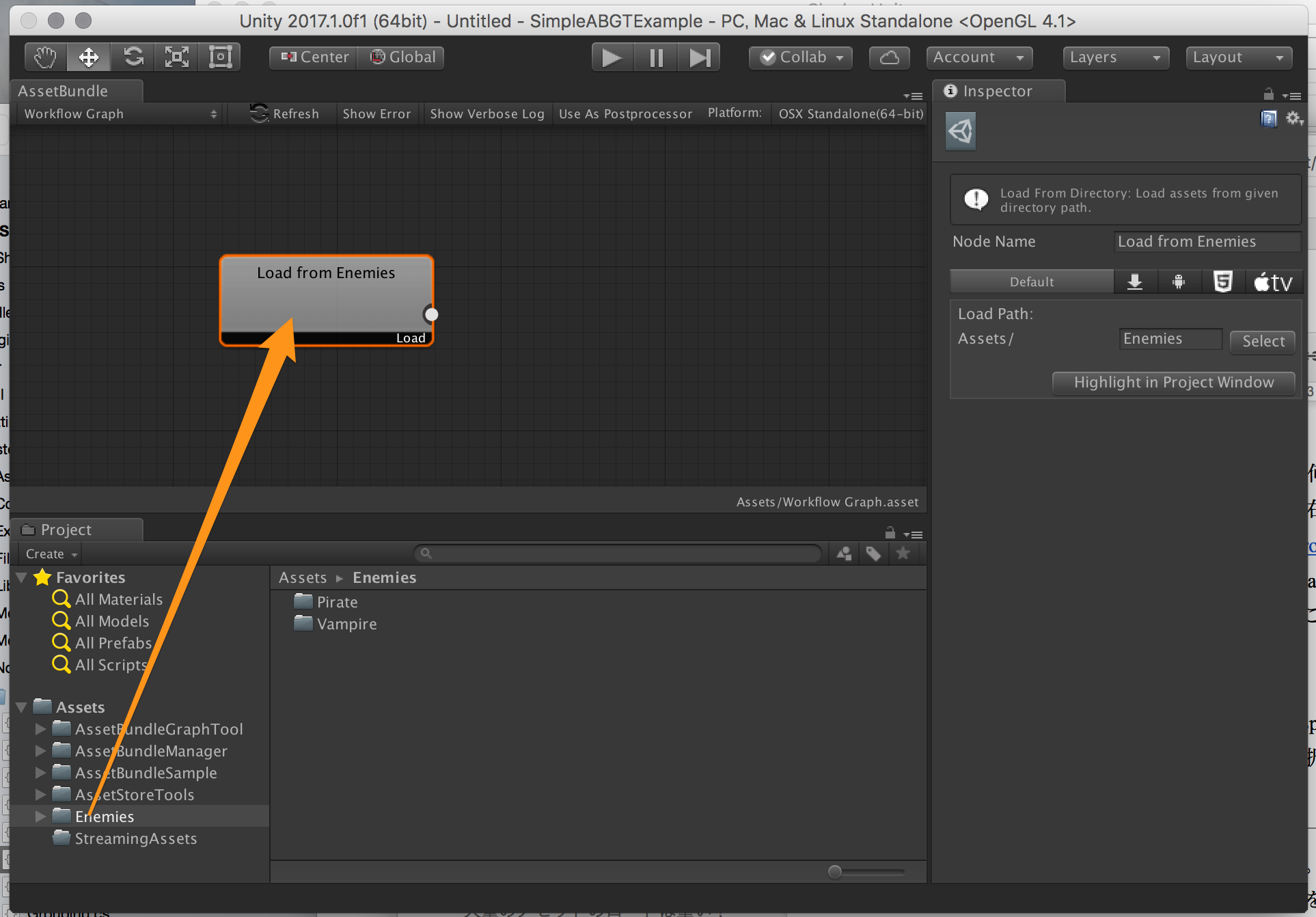
Task: Select the Move tool
Action: 89,57
